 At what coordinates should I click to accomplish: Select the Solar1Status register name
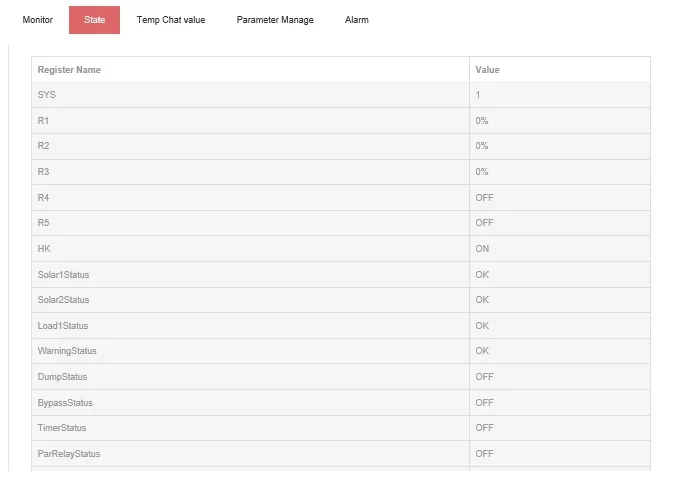pos(64,275)
